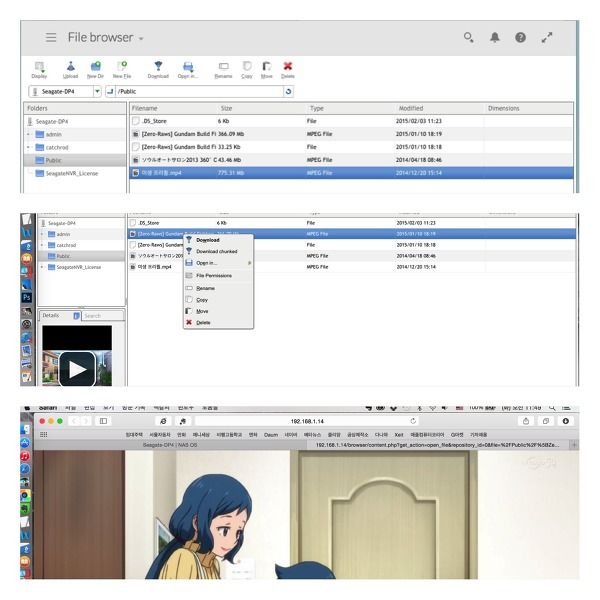Expand catchrod folder in the Folders header tree
Viewport: 600px width, 600px height.
coord(29,147)
